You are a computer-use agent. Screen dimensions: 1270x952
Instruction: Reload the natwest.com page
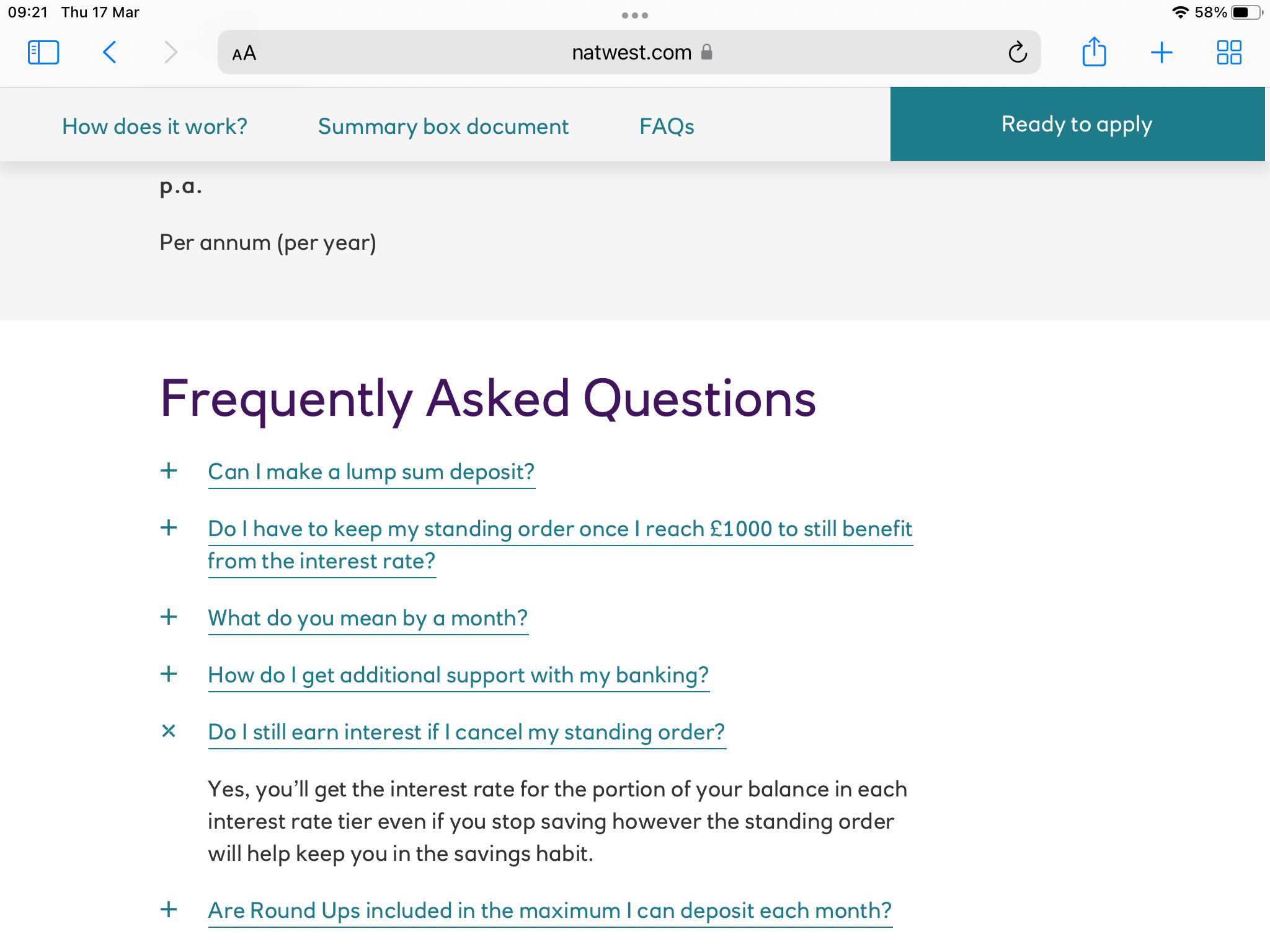[x=1018, y=53]
